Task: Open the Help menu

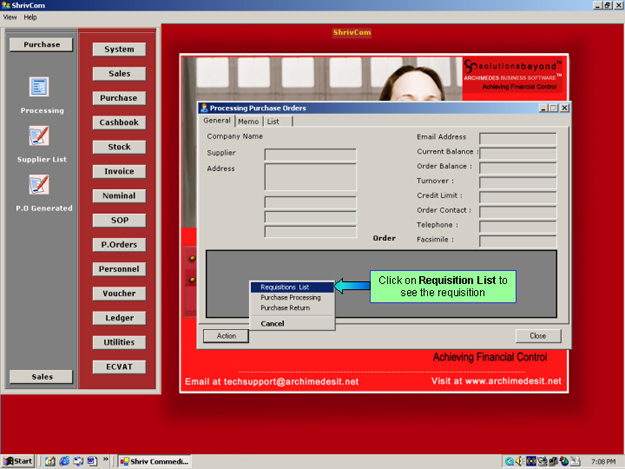Action: click(30, 17)
